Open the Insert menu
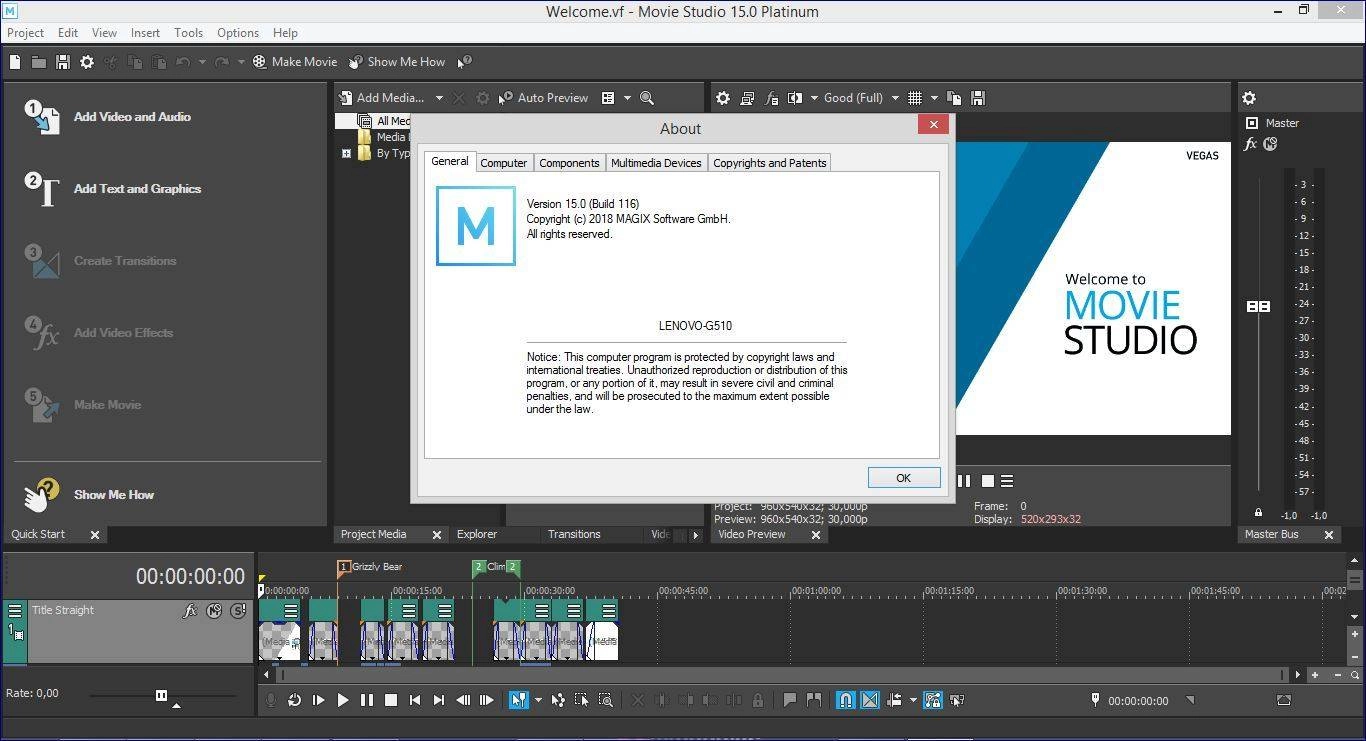 point(145,33)
